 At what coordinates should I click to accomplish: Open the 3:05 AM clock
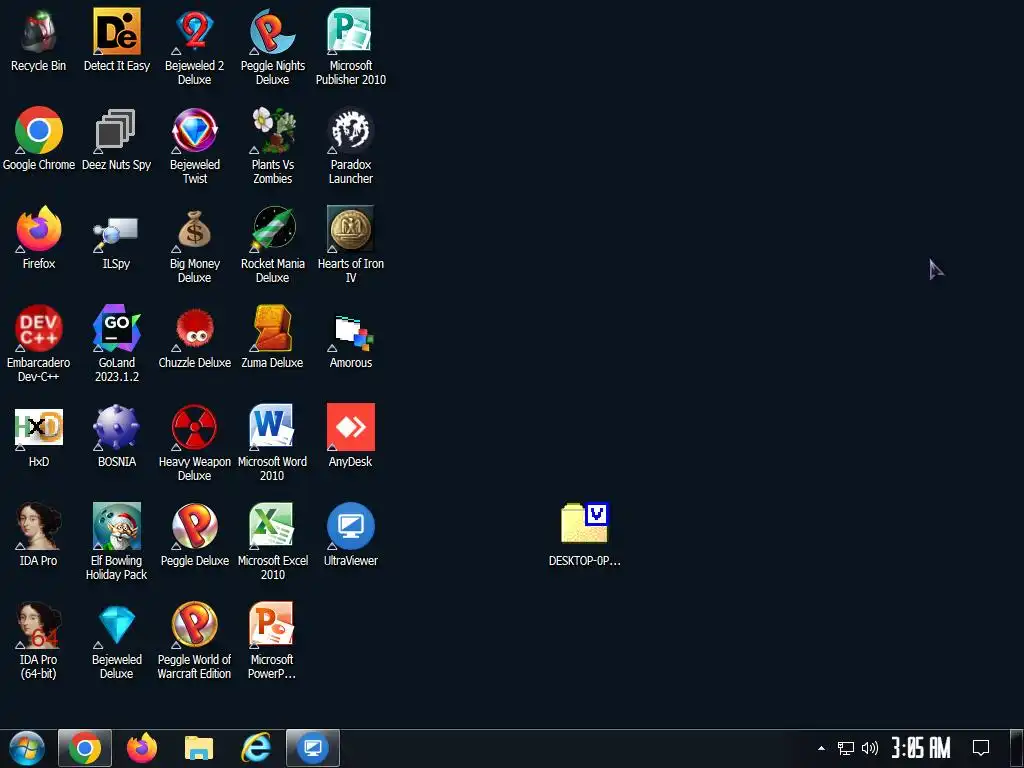(x=921, y=748)
